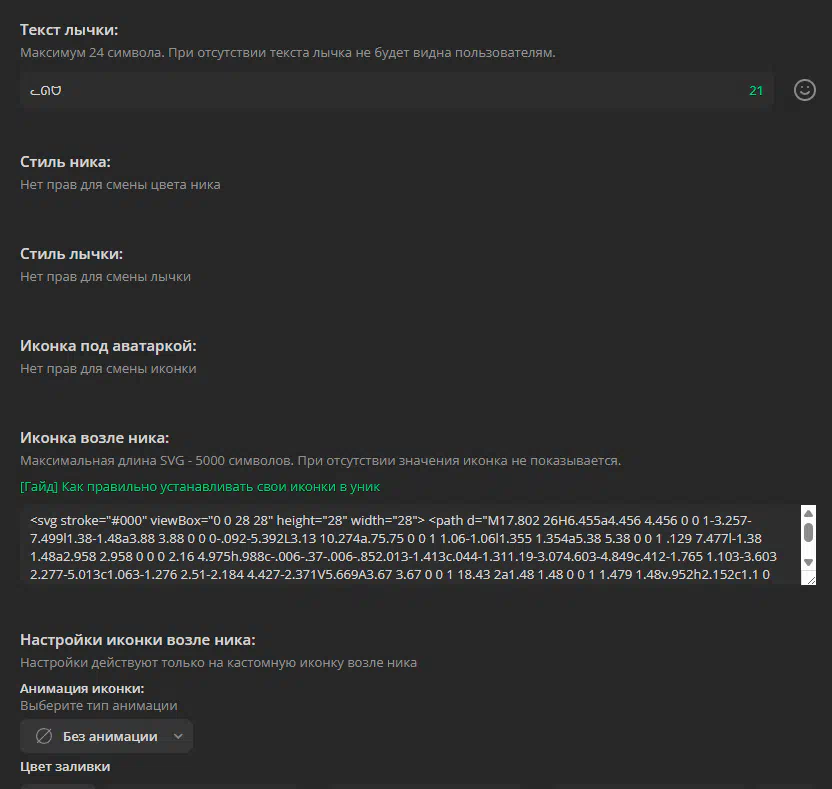Click the Иконка возле ника heading

click(x=94, y=438)
